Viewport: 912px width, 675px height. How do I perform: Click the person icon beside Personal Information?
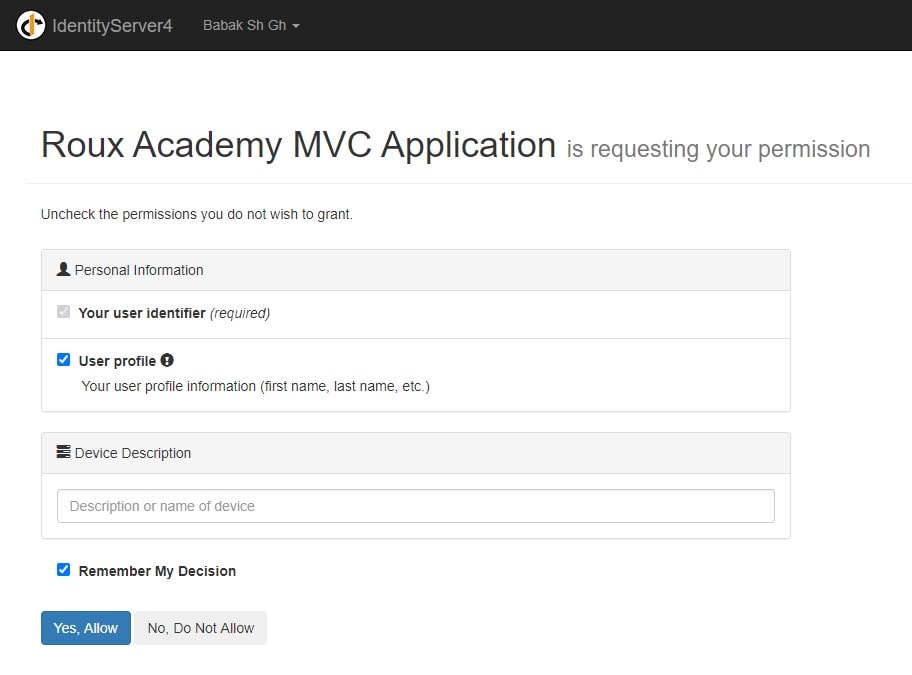[62, 269]
